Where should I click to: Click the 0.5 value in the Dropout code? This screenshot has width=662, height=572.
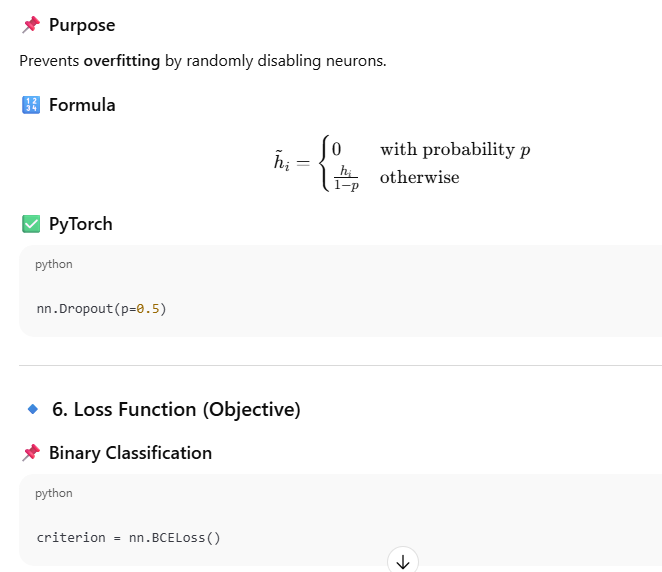(x=148, y=309)
